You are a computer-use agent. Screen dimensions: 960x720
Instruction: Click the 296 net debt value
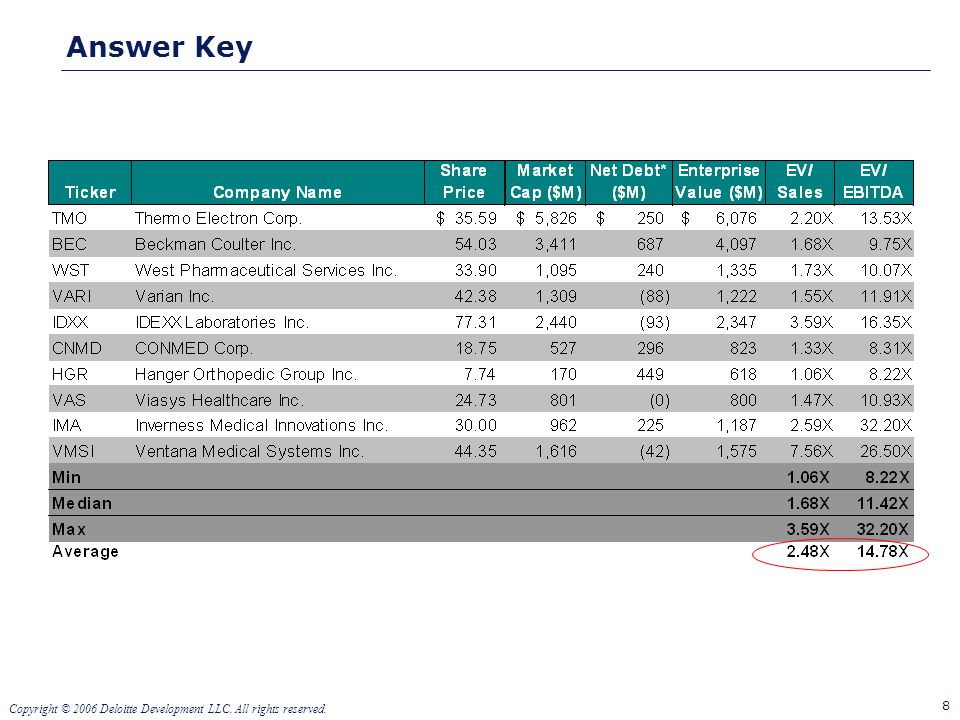[650, 348]
